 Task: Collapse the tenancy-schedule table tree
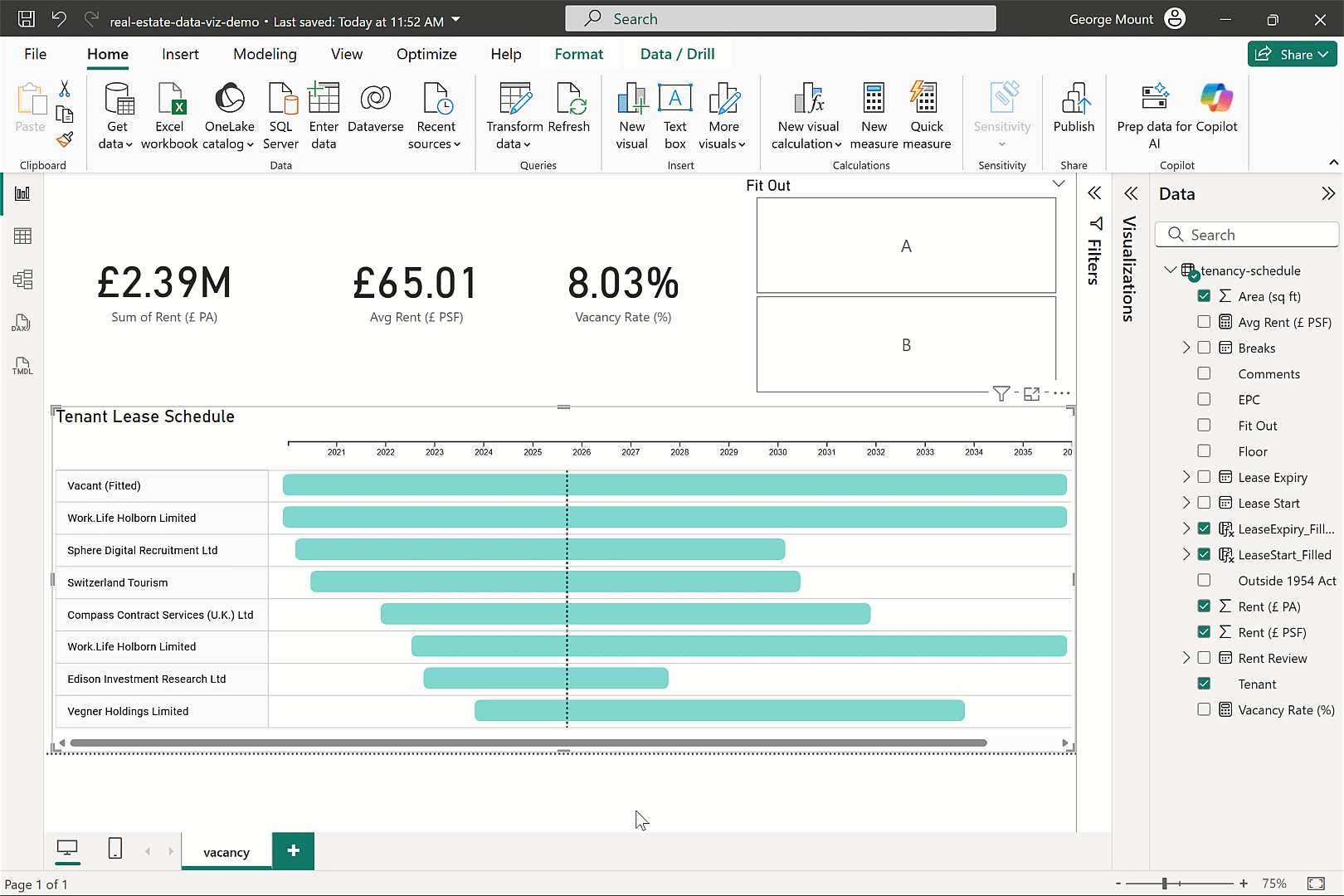[x=1171, y=270]
